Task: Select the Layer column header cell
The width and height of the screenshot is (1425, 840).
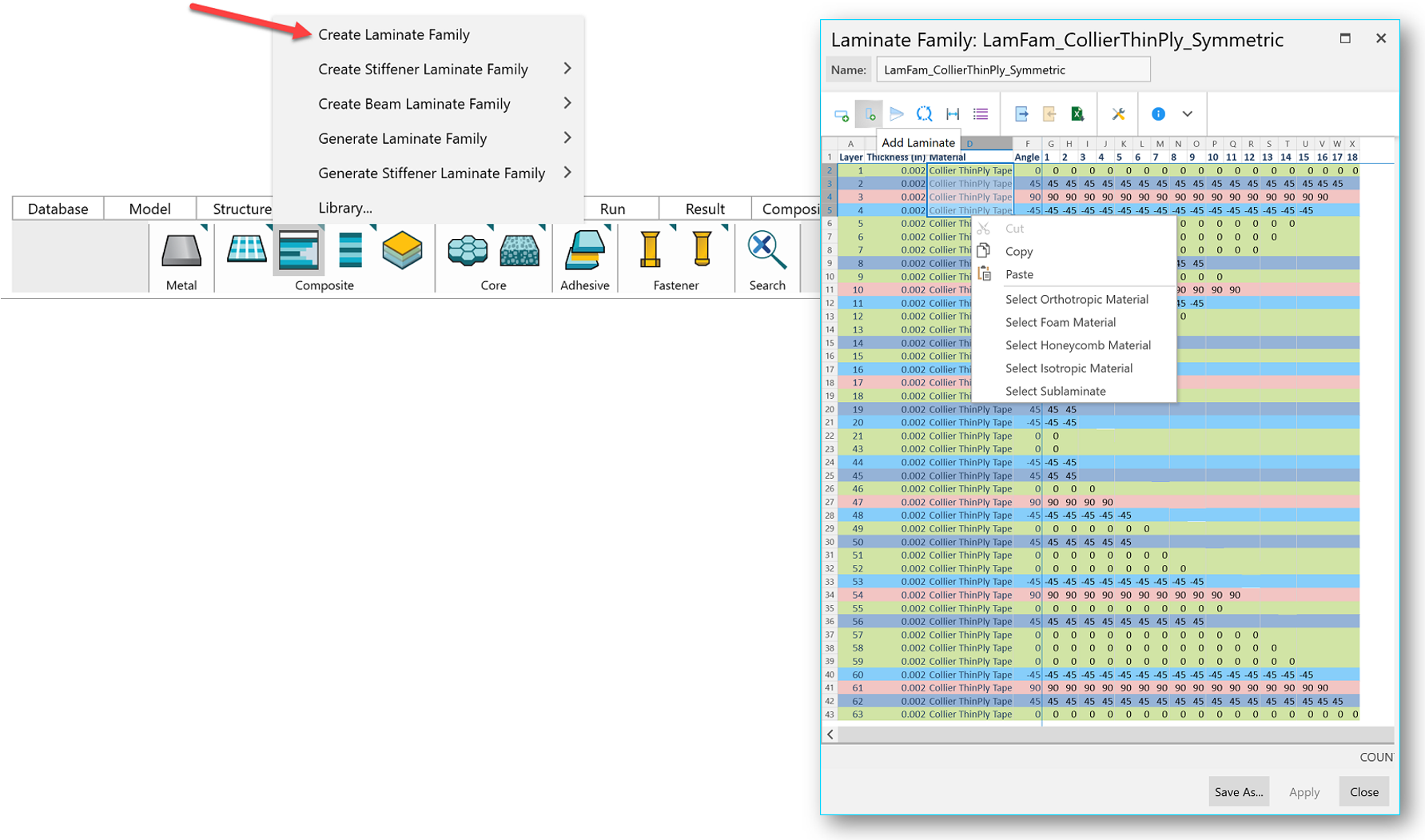Action: (850, 157)
